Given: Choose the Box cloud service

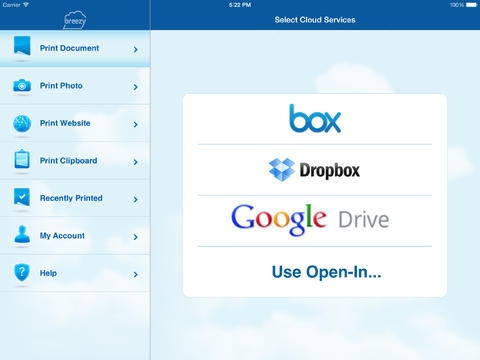Looking at the screenshot, I should click(x=315, y=119).
